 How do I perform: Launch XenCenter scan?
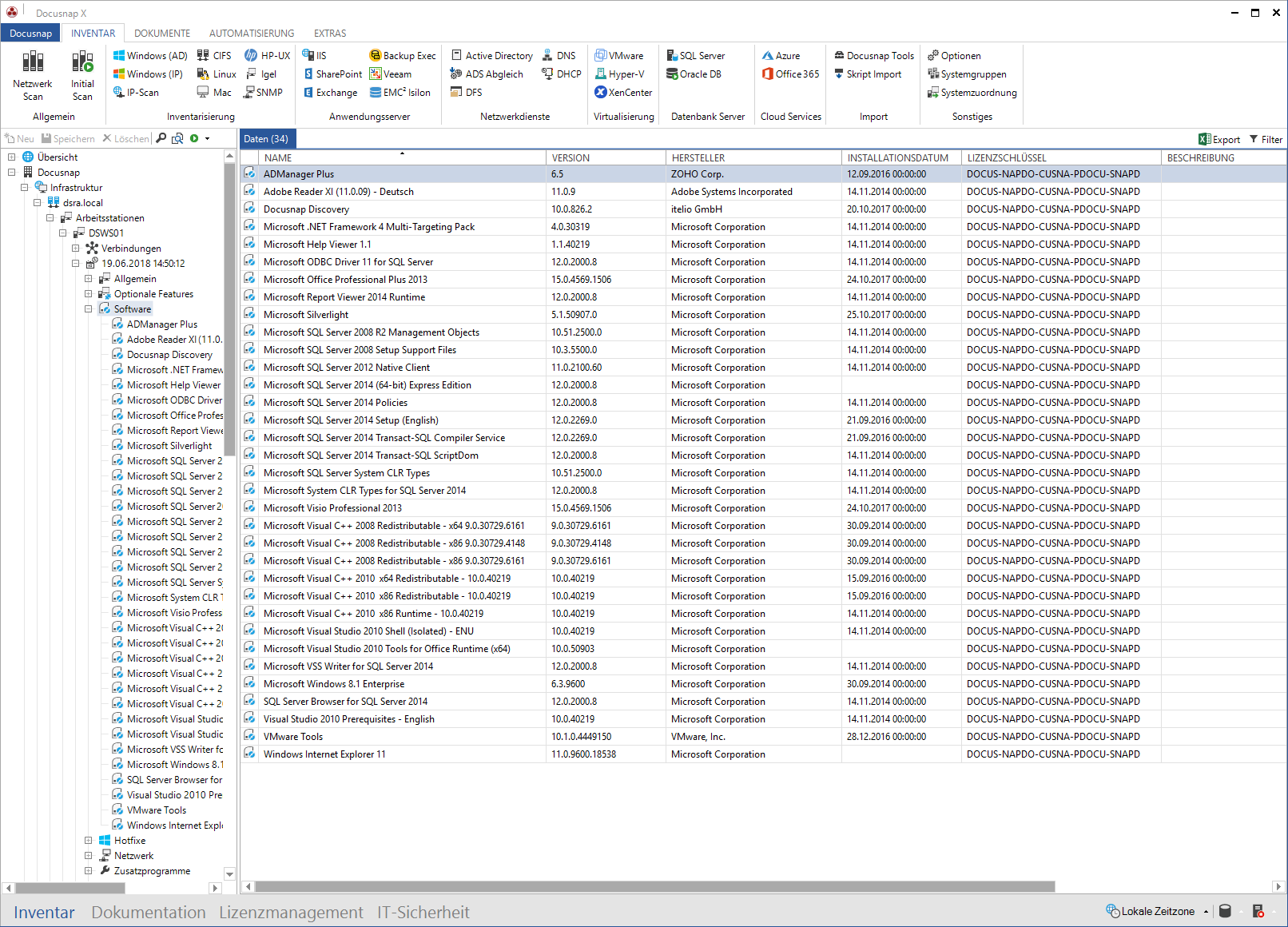[x=624, y=93]
